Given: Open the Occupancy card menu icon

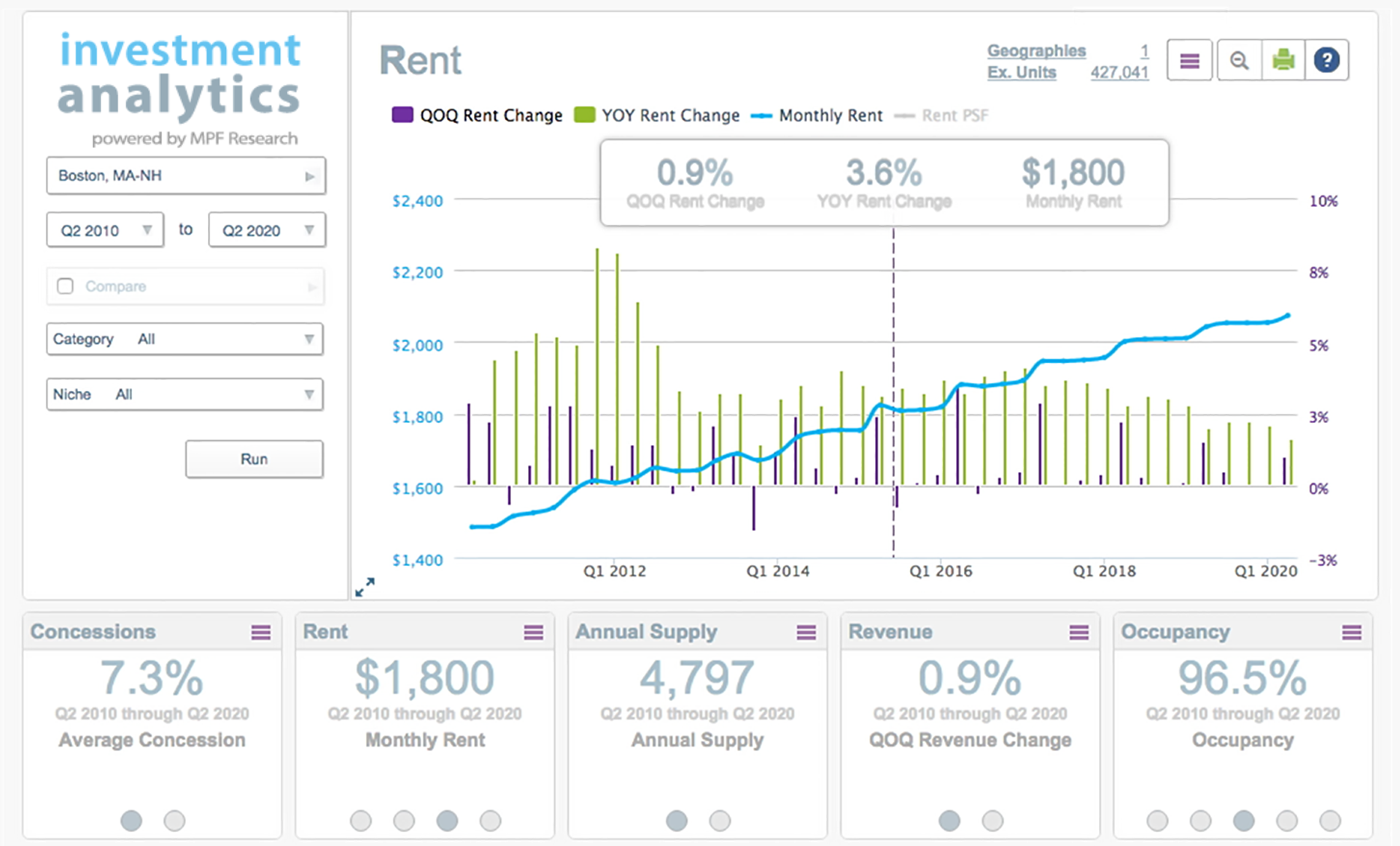Looking at the screenshot, I should pyautogui.click(x=1351, y=632).
